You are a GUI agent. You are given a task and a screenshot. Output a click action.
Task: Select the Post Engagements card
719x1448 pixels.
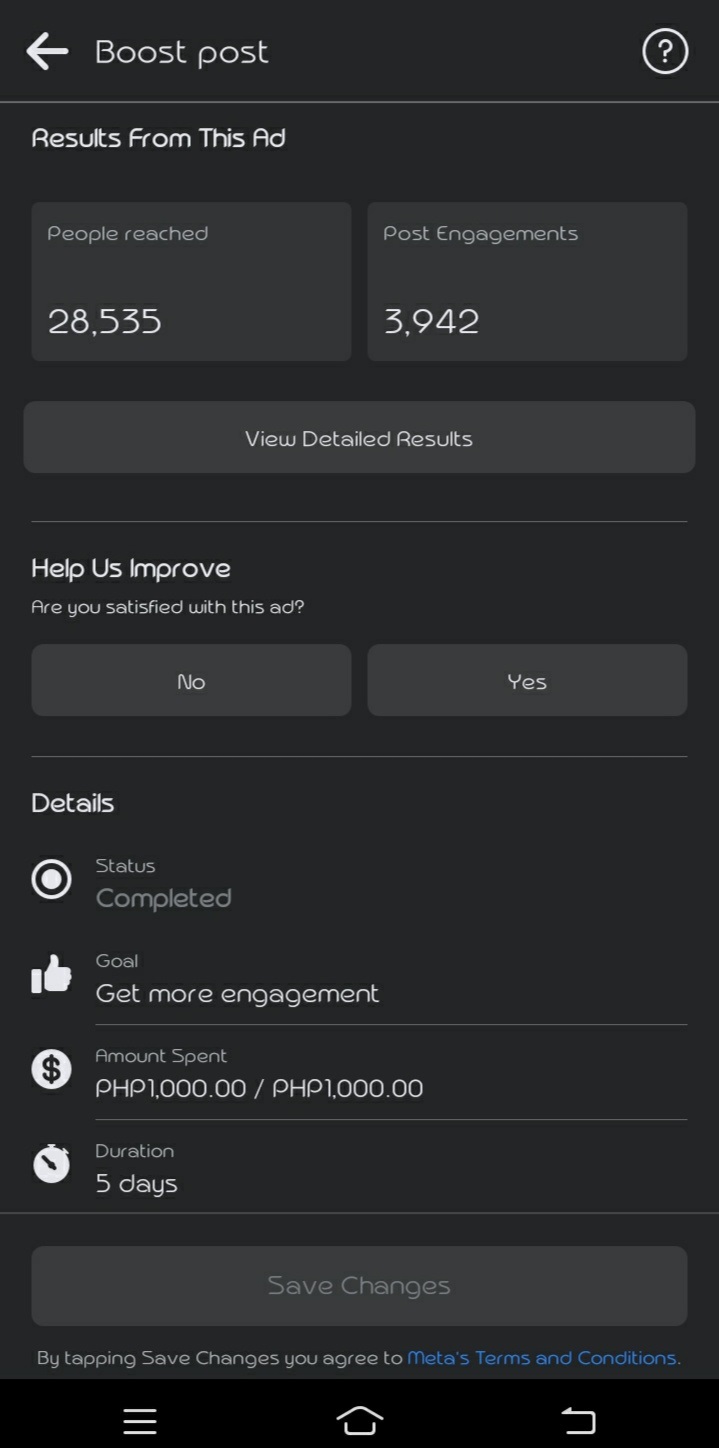tap(527, 282)
